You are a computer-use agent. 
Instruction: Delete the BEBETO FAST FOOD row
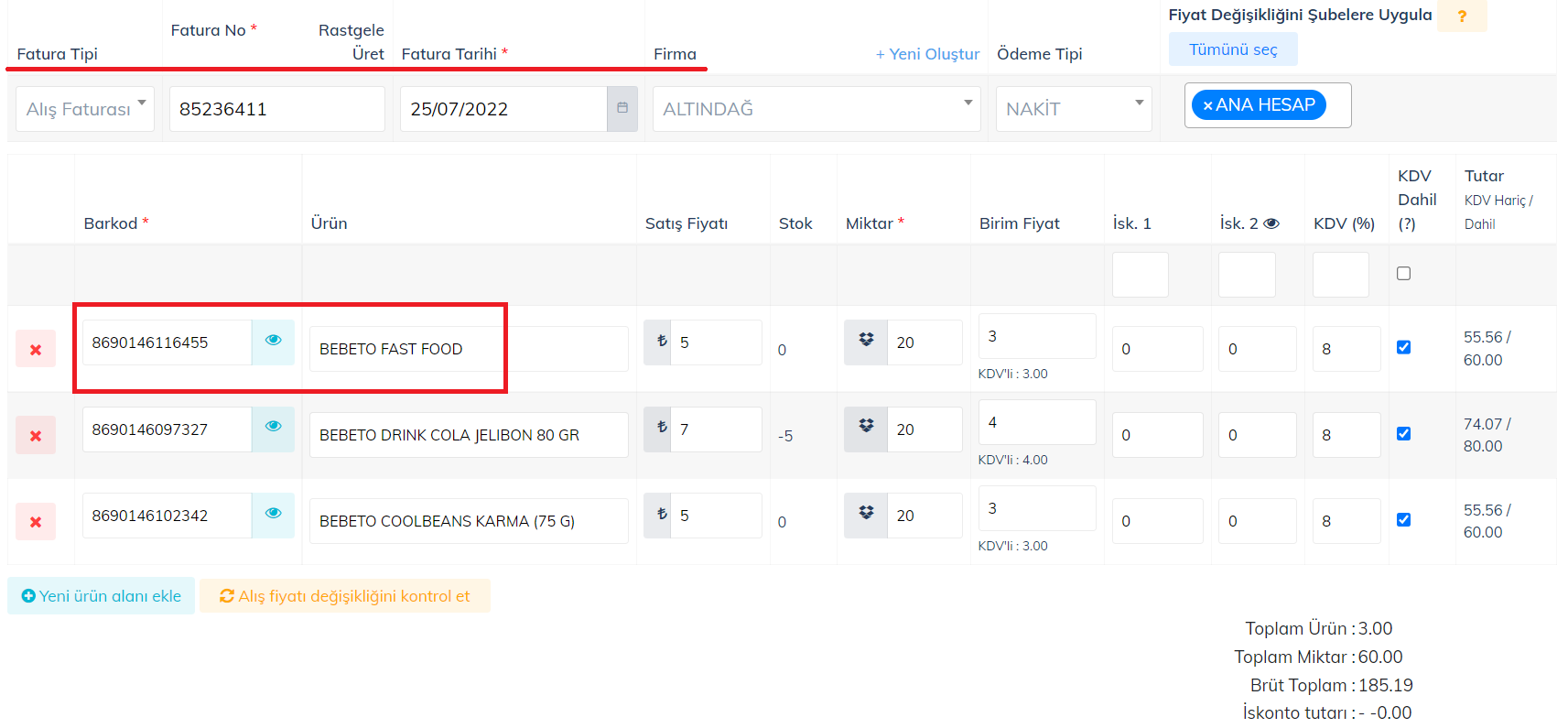tap(36, 349)
